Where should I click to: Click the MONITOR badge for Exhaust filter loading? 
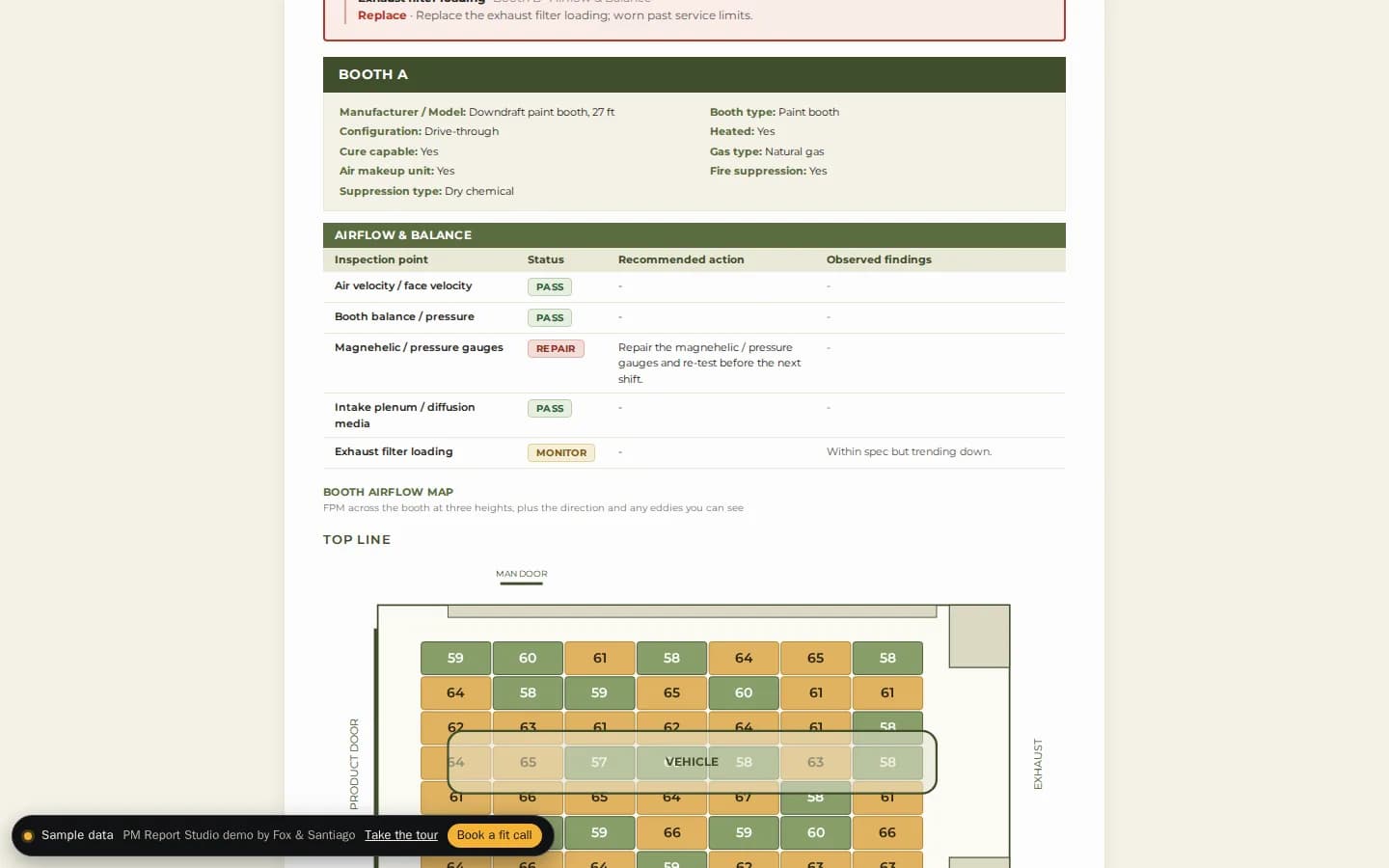[x=561, y=453]
